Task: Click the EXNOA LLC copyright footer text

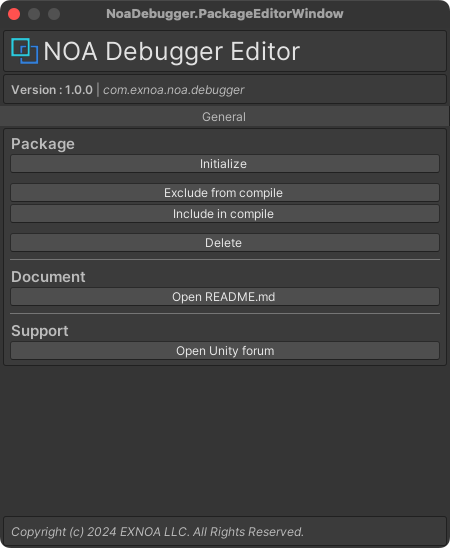Action: point(157,532)
